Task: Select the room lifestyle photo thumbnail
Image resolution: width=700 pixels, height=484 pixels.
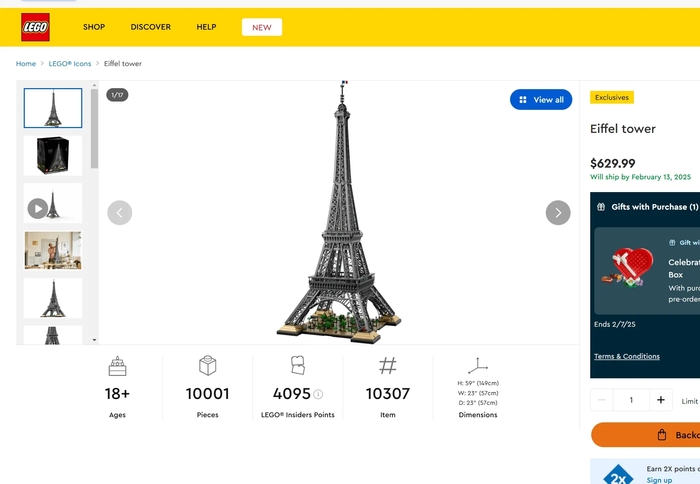Action: pos(53,251)
